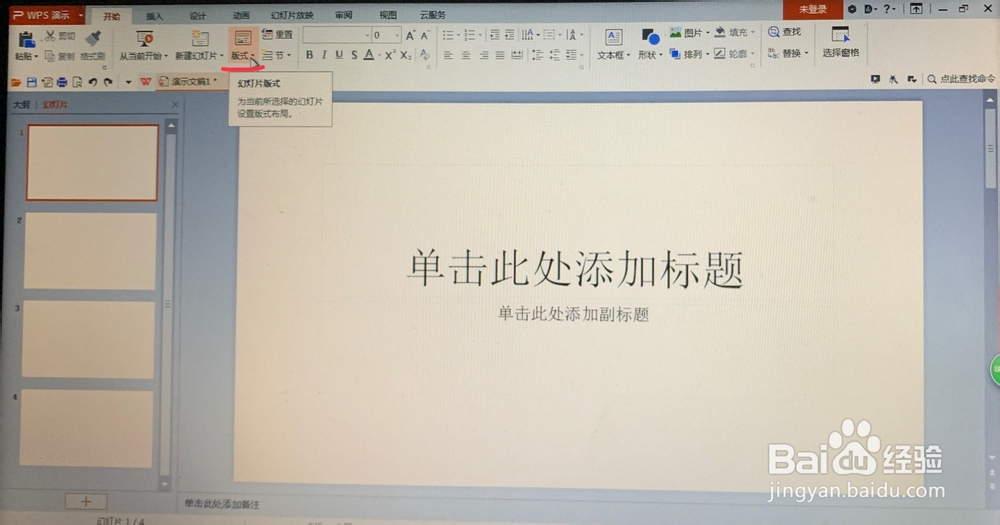The height and width of the screenshot is (525, 1000).
Task: Click the Save icon in quick access toolbar
Action: tap(31, 82)
